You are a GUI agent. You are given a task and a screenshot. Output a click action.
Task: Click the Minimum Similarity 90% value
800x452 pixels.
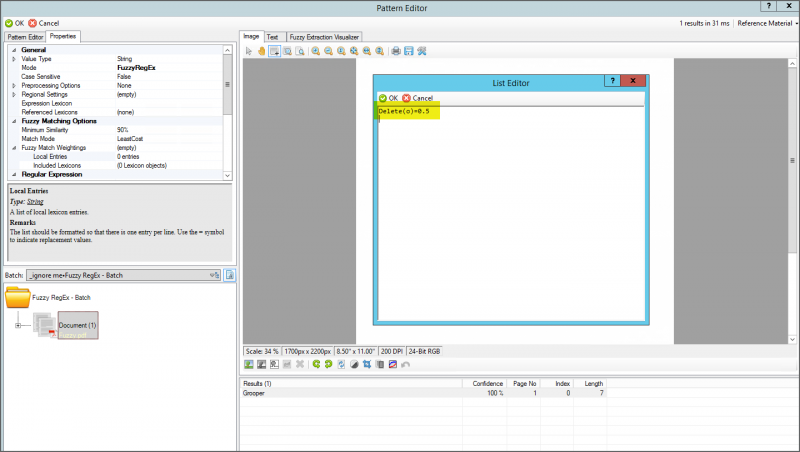coord(122,130)
